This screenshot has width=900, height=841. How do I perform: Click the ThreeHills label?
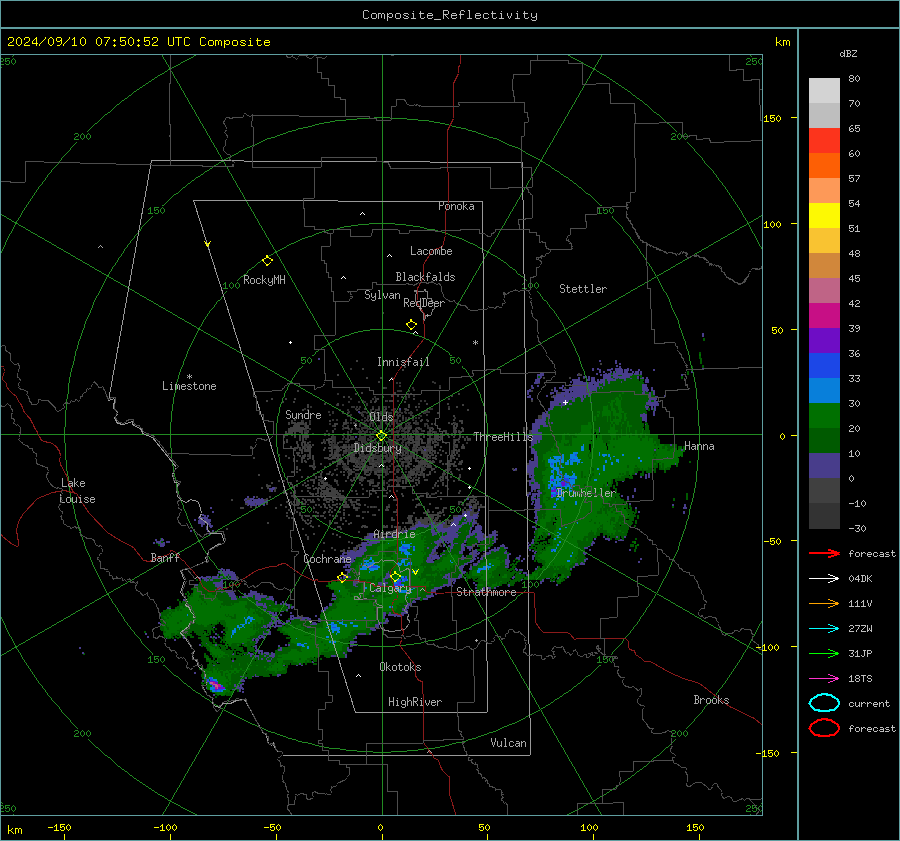[503, 437]
